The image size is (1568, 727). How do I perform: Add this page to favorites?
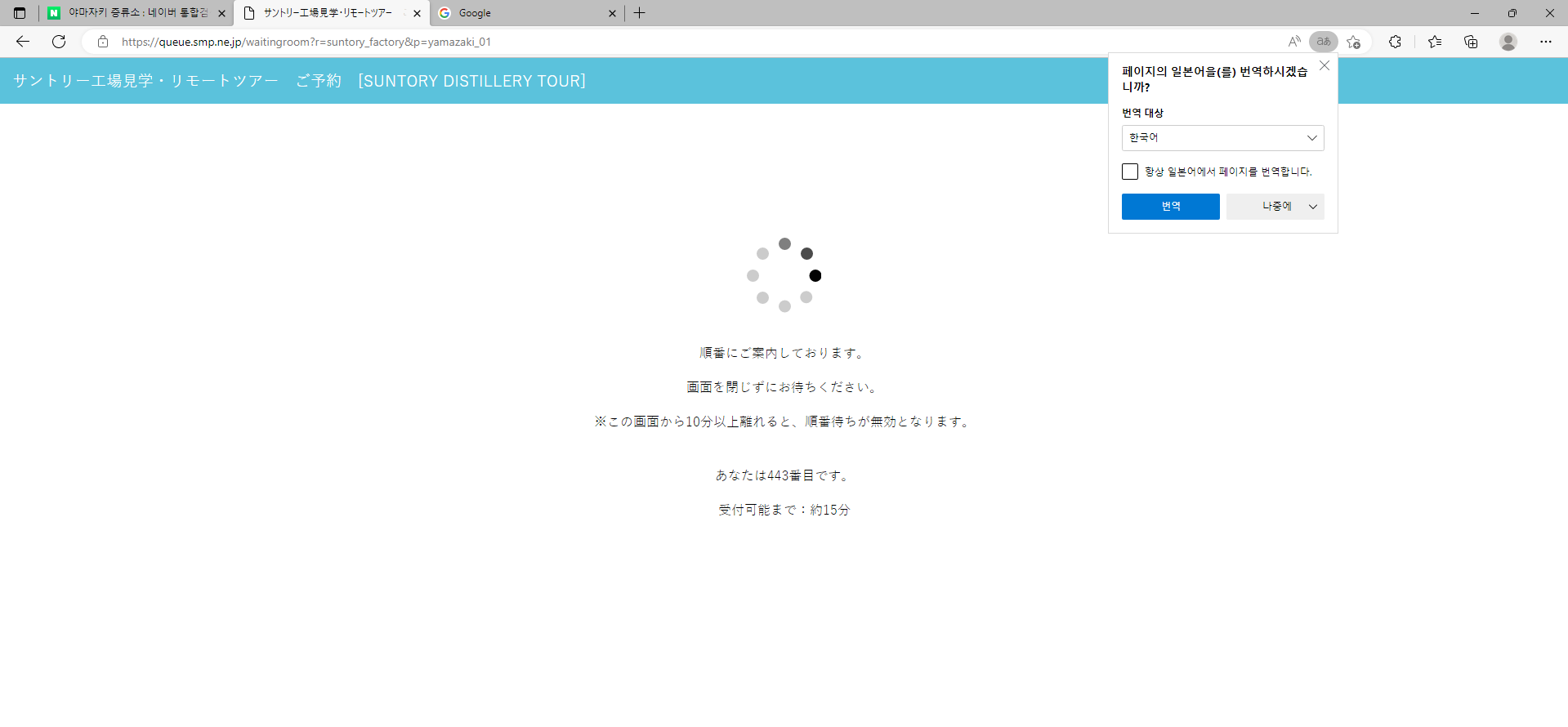(x=1354, y=42)
